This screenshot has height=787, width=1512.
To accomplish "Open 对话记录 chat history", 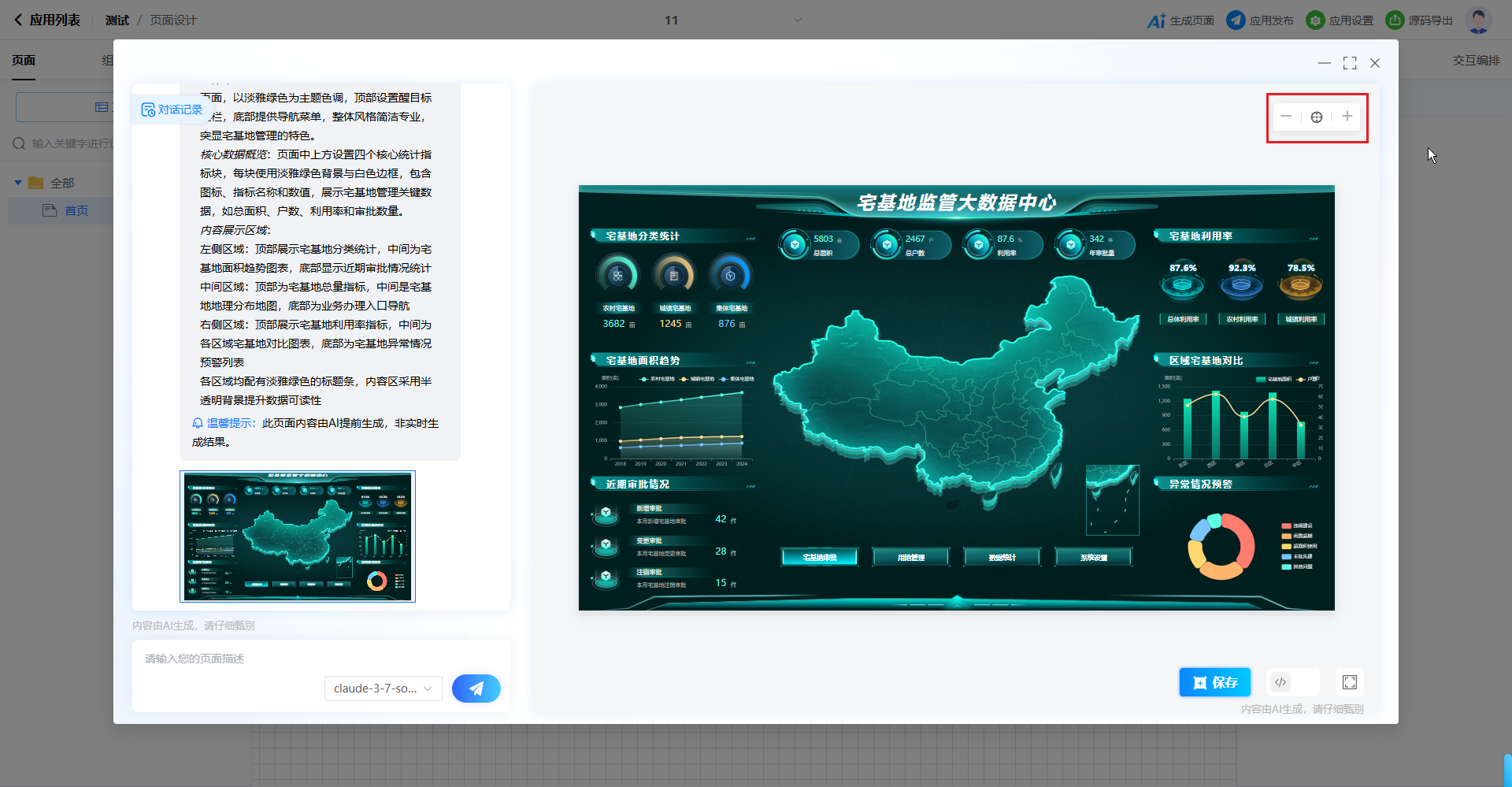I will pos(172,110).
